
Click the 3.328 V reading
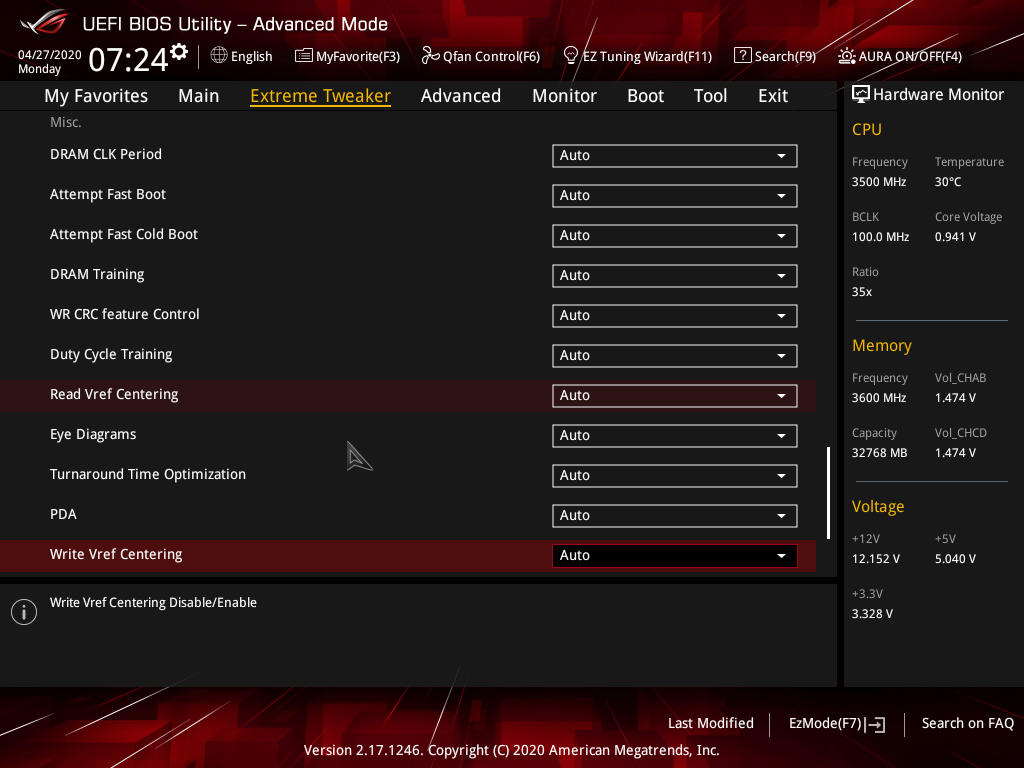click(x=872, y=614)
